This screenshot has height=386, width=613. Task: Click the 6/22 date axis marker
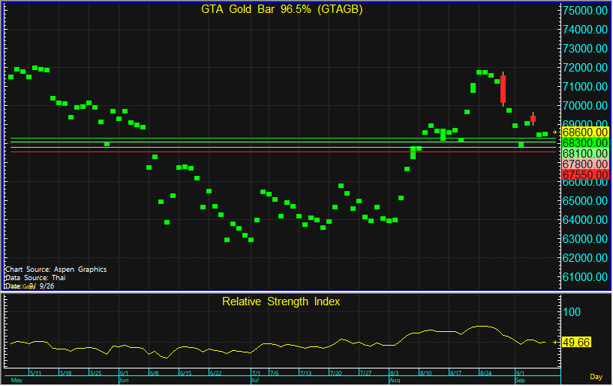[x=215, y=373]
